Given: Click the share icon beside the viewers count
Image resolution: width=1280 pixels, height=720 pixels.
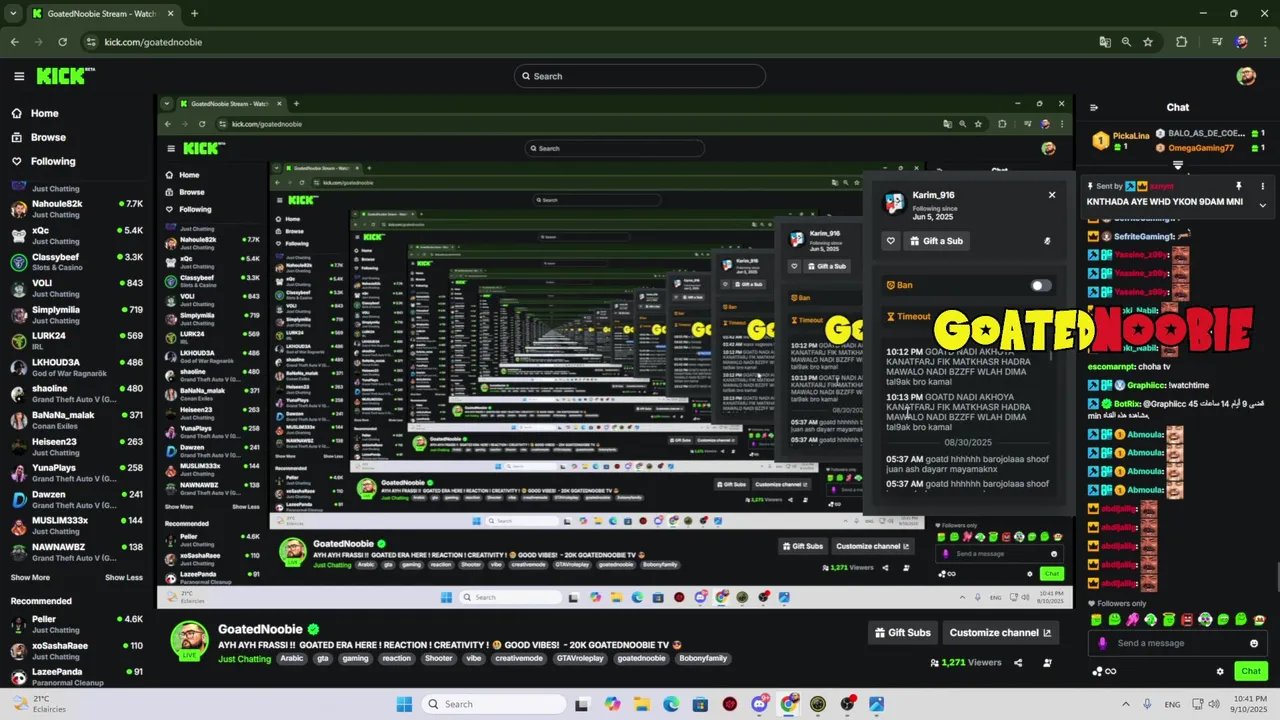Looking at the screenshot, I should click(x=1018, y=662).
